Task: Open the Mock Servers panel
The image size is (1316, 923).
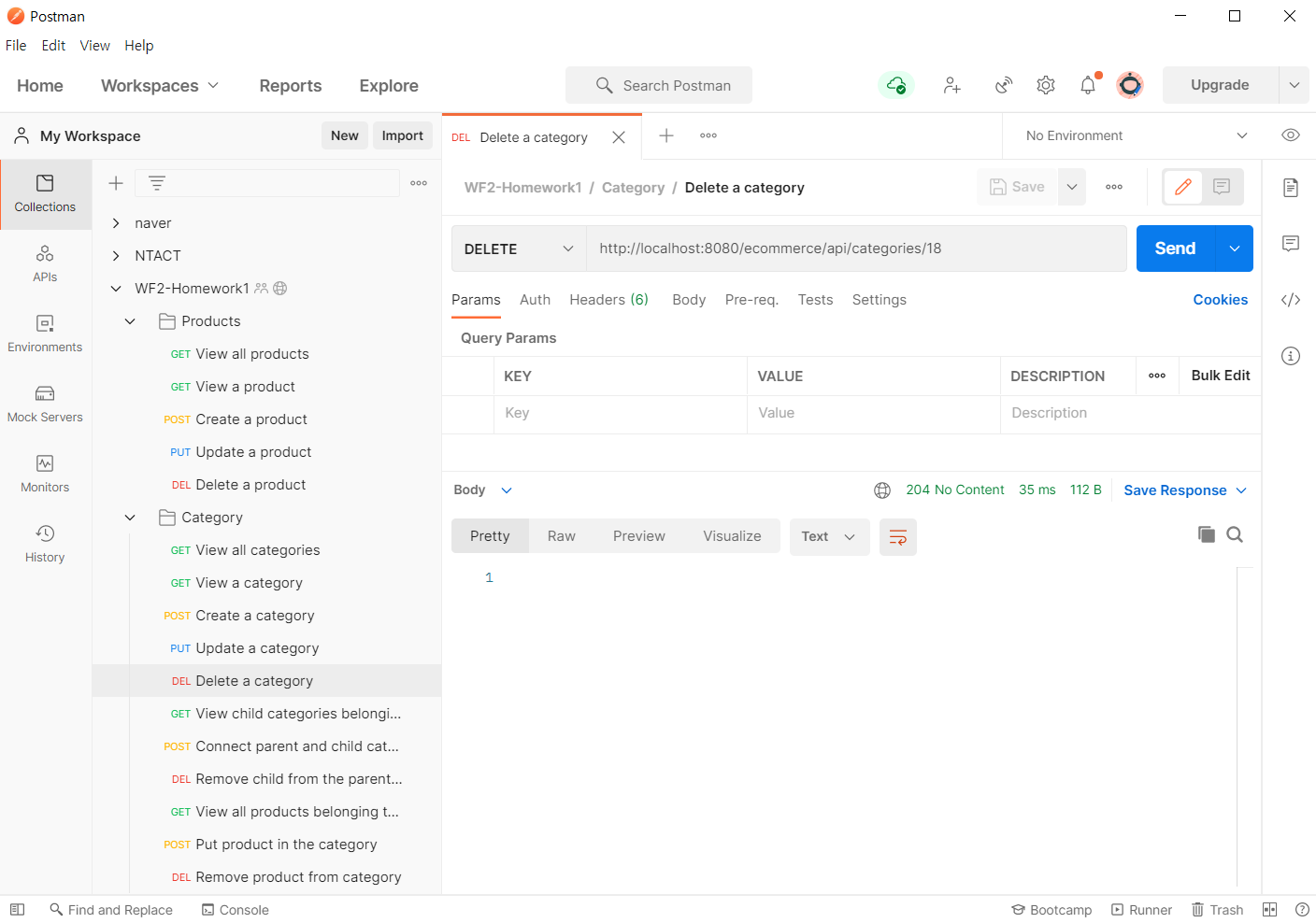Action: [x=45, y=405]
